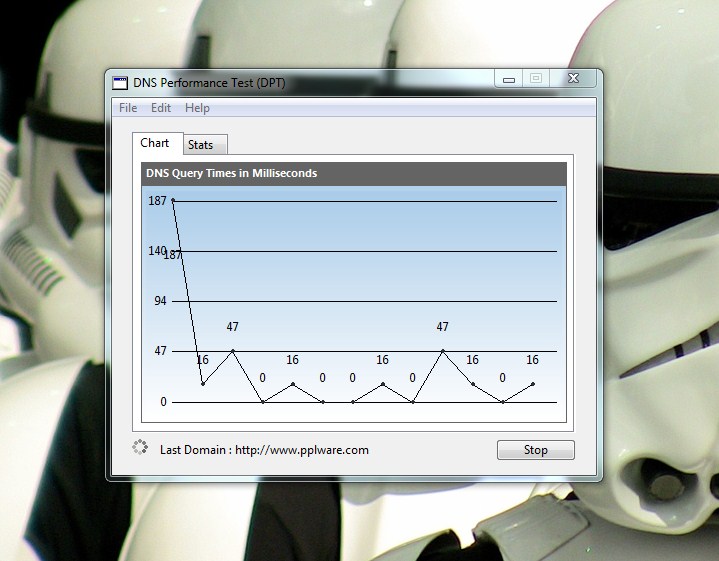Open the Edit menu
Image resolution: width=719 pixels, height=561 pixels.
pos(161,108)
